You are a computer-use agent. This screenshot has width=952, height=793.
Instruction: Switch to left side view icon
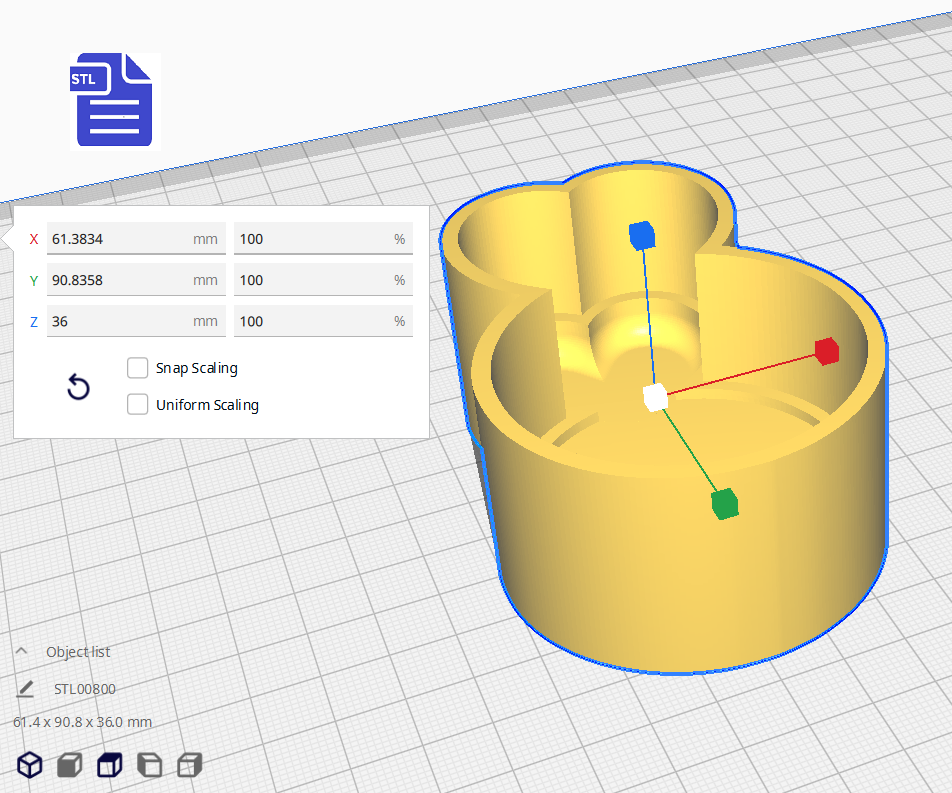tap(148, 766)
